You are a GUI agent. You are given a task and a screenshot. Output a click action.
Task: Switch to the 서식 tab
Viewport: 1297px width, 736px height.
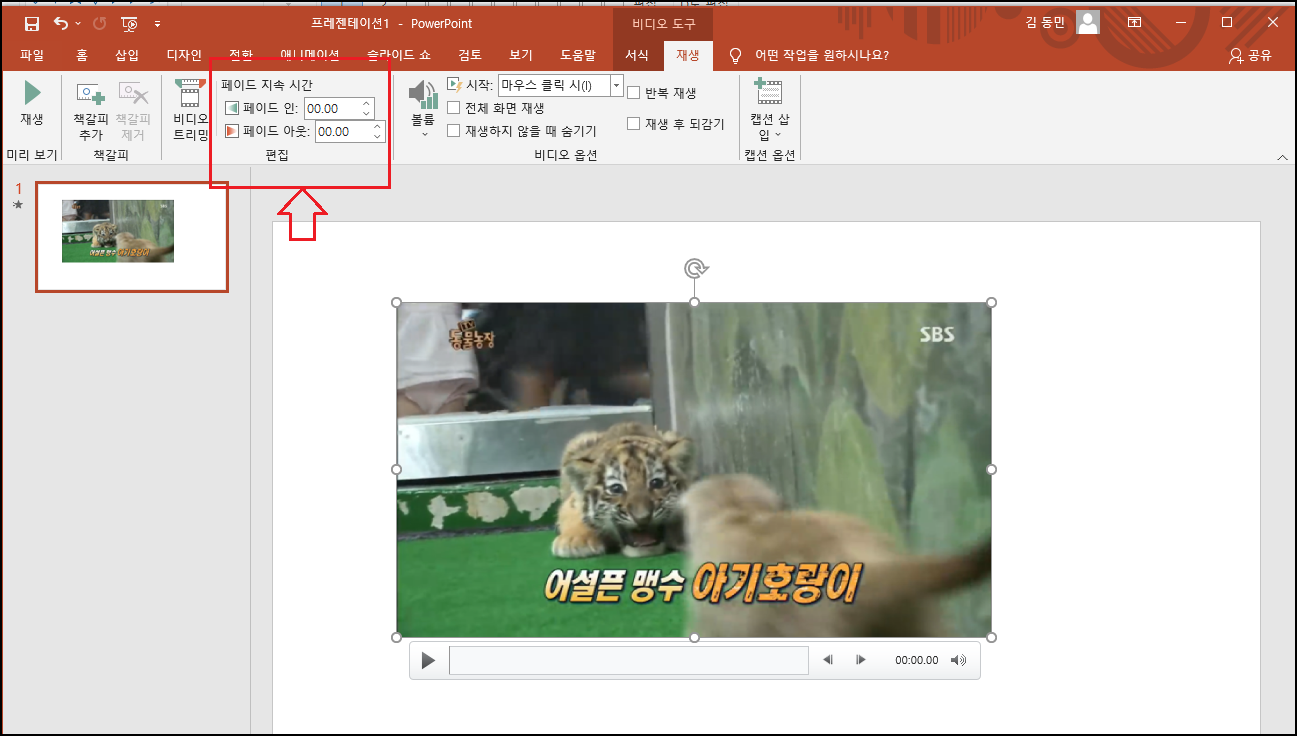pyautogui.click(x=637, y=55)
